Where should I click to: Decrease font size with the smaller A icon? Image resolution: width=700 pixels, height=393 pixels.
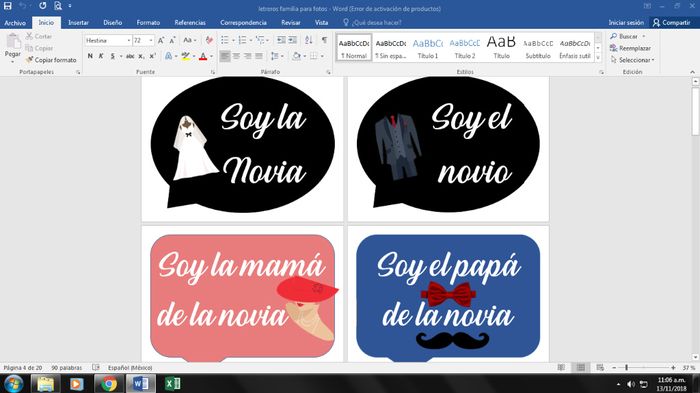pos(172,40)
